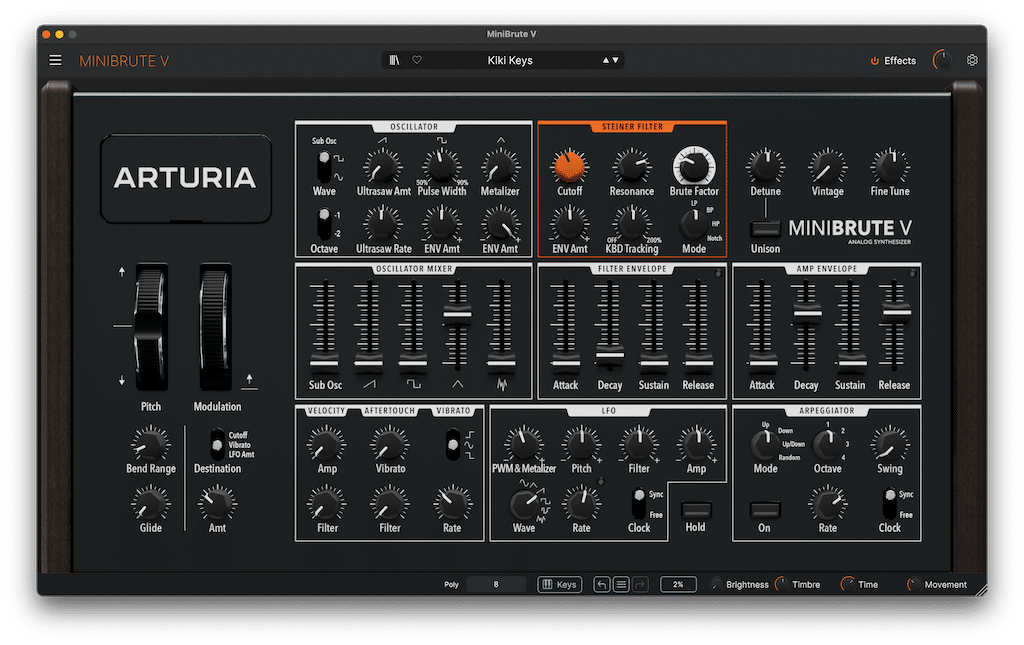1024x645 pixels.
Task: Turn the Arpeggiator On button
Action: 765,509
